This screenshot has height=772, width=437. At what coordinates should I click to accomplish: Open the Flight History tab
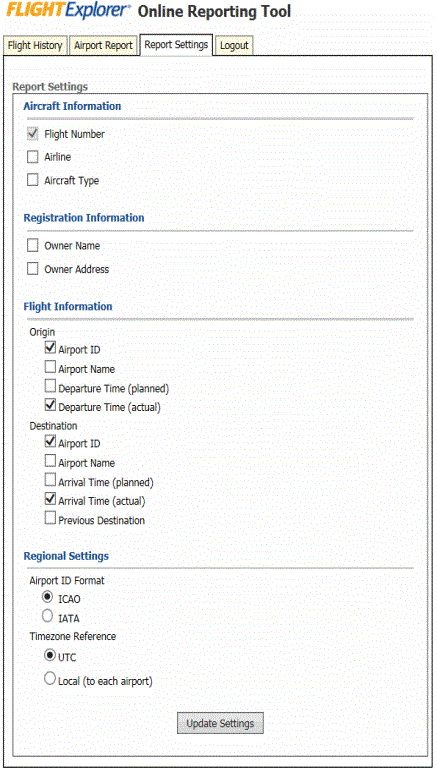coord(35,46)
